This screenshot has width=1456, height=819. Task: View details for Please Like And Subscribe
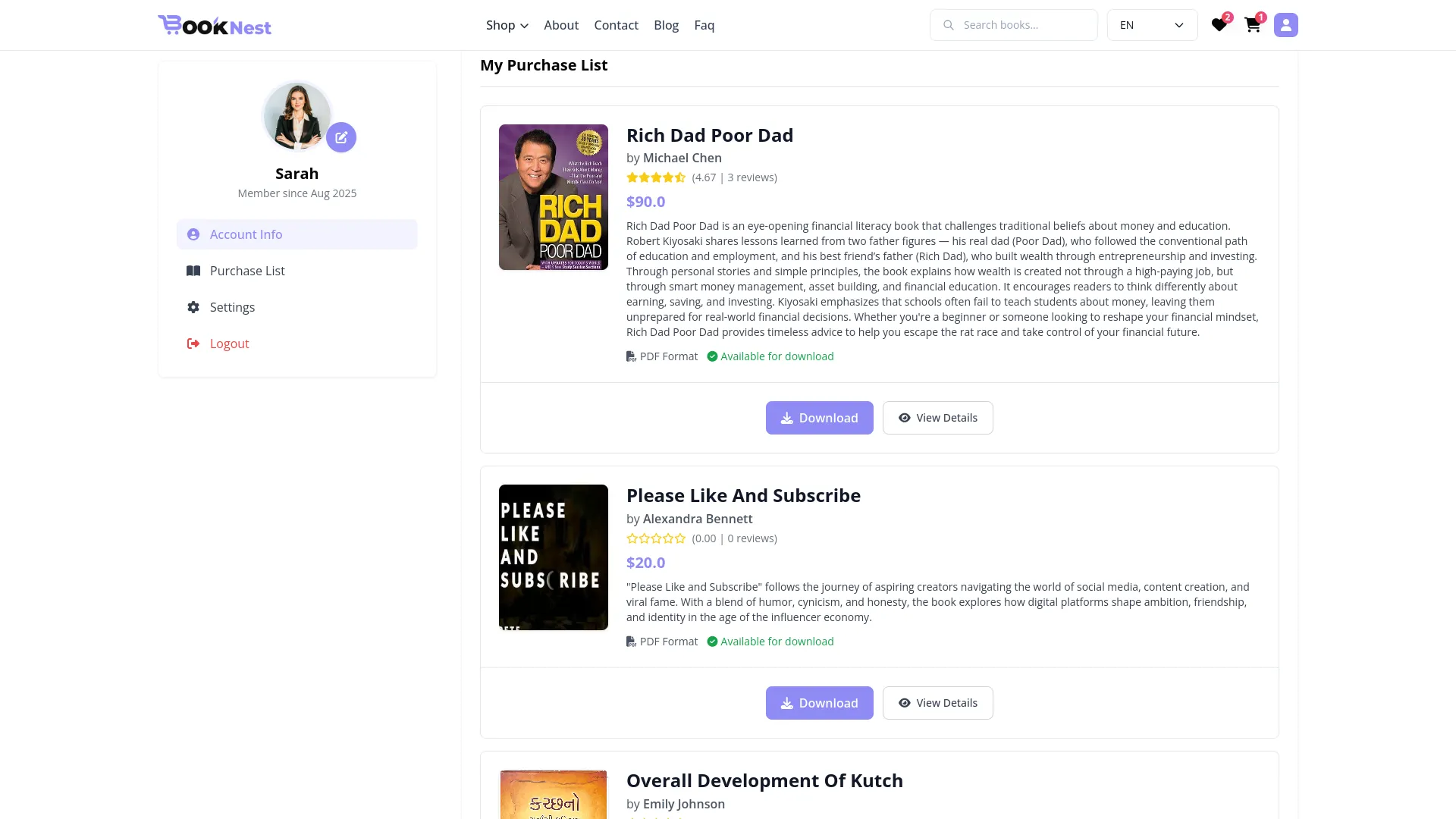coord(937,703)
